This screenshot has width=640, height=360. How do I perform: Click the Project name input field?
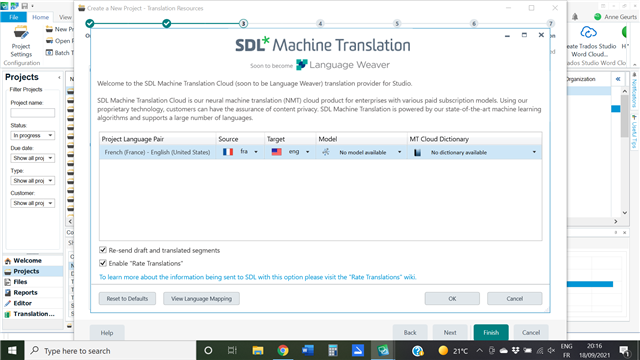click(32, 113)
